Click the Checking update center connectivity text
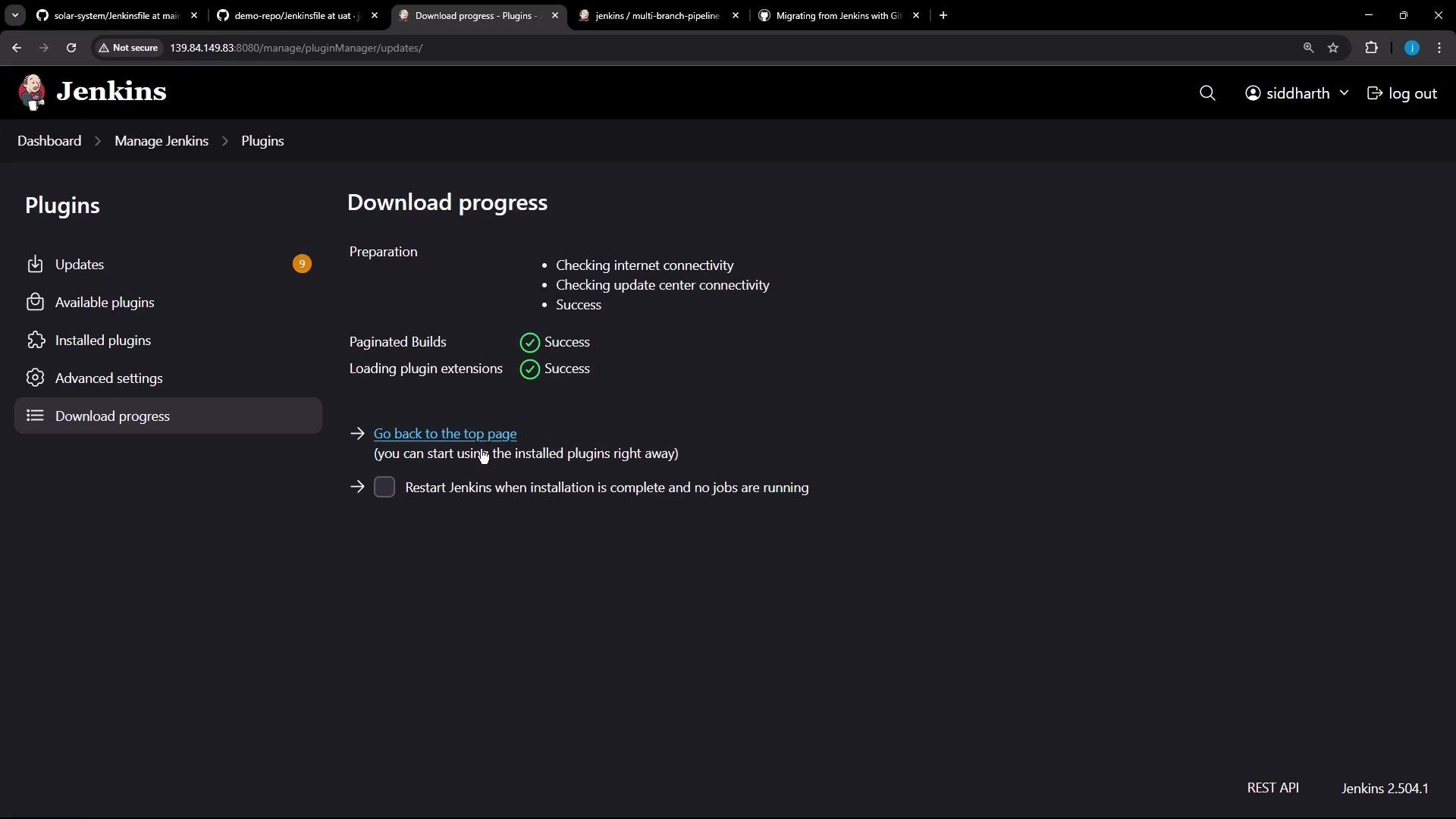 [x=663, y=285]
